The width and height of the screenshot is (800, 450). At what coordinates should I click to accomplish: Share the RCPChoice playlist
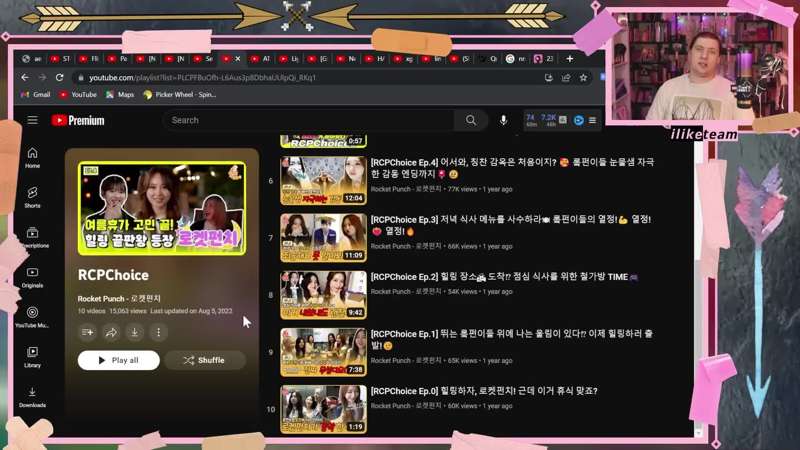pyautogui.click(x=111, y=332)
